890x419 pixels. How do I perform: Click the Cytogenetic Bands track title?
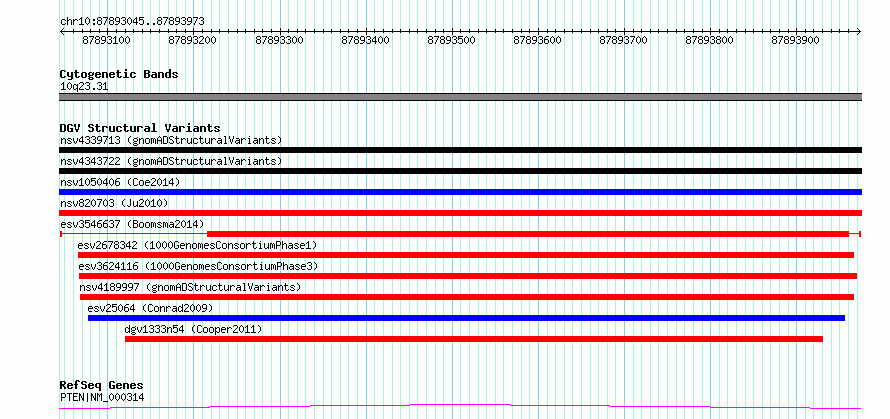119,74
